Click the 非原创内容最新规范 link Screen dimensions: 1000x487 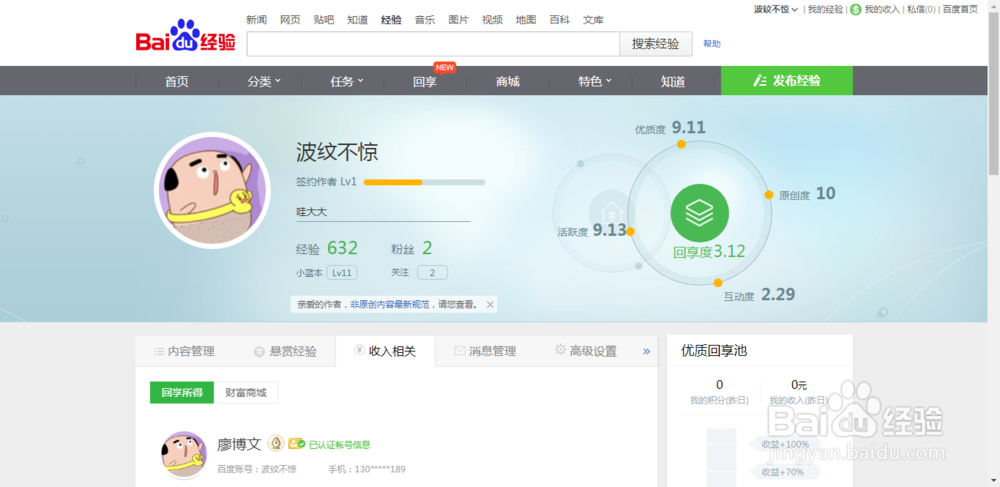pyautogui.click(x=390, y=305)
